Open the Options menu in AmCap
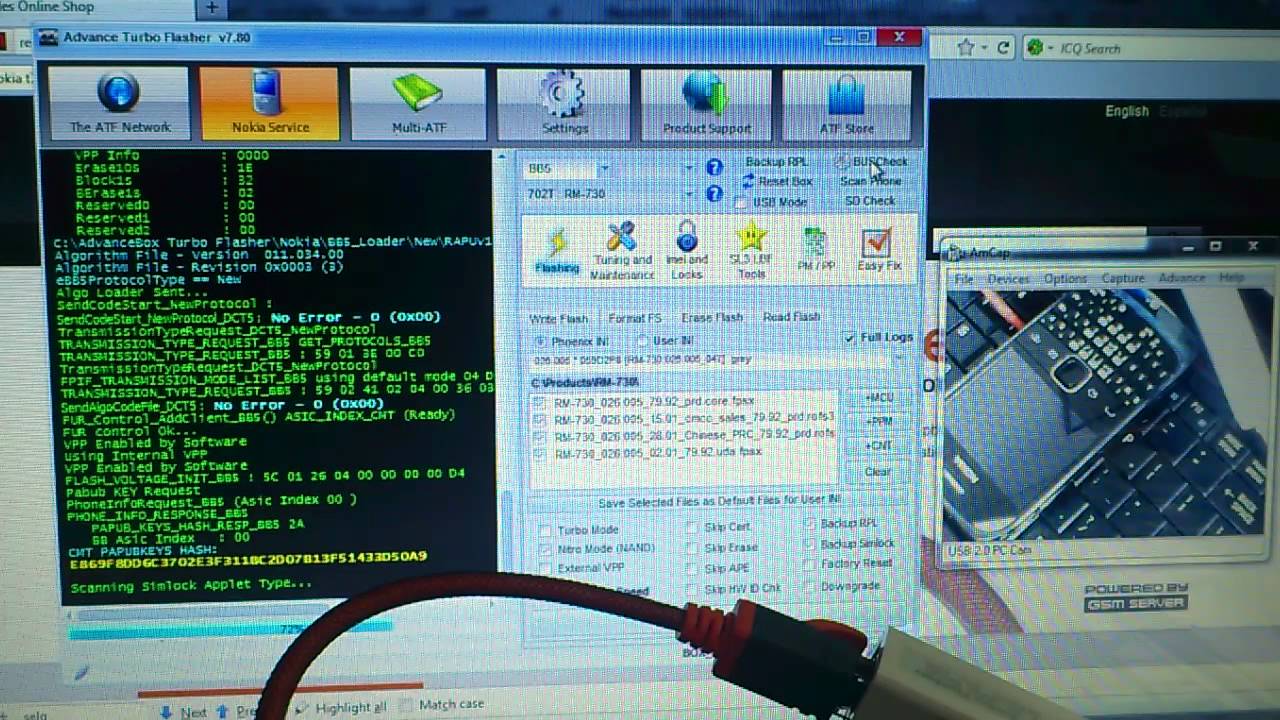This screenshot has height=720, width=1280. pos(1065,278)
